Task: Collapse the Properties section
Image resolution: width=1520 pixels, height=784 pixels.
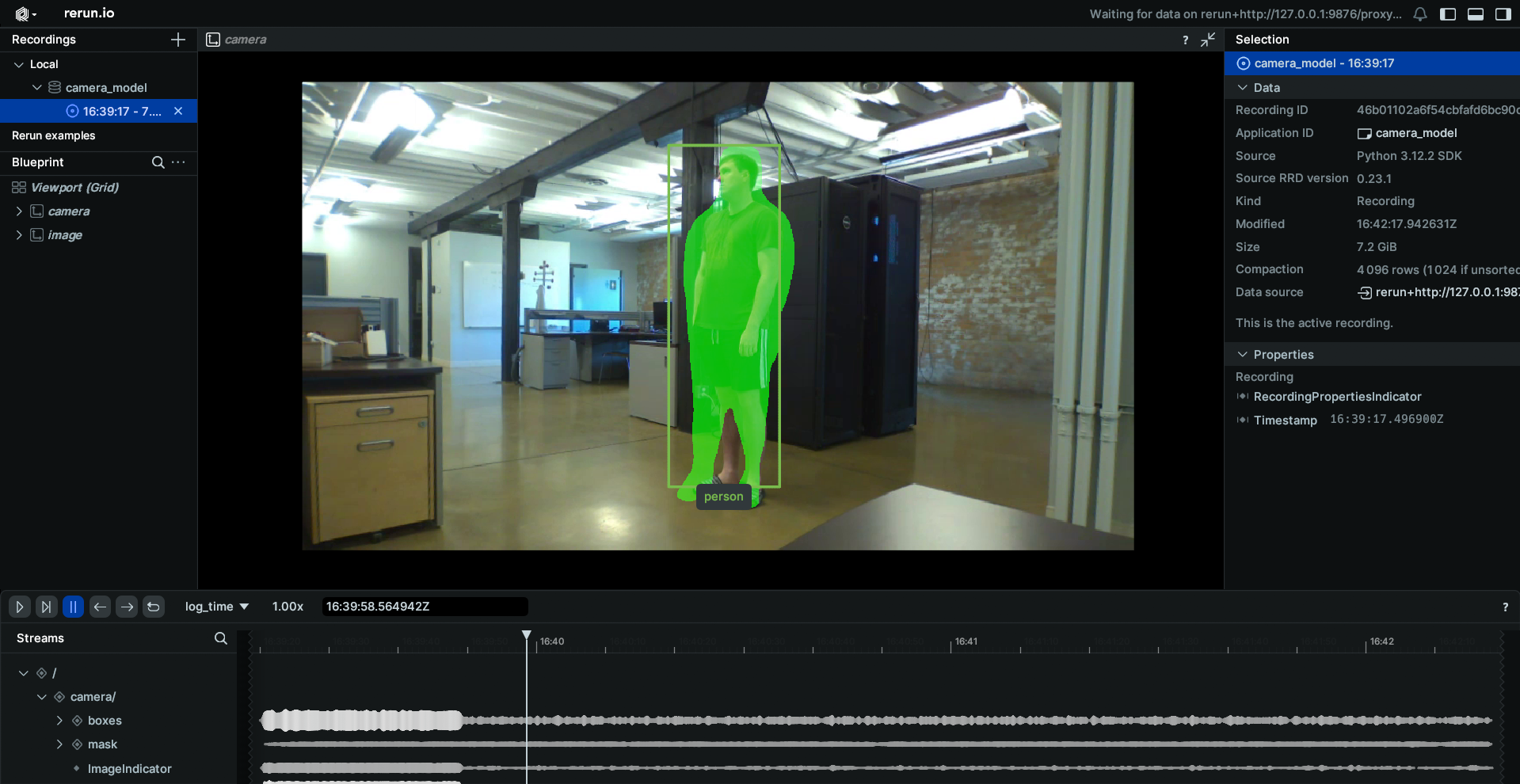Action: coord(1243,355)
